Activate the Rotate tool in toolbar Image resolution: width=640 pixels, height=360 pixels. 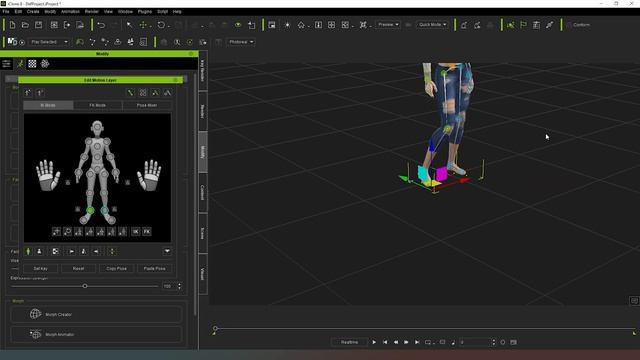tap(161, 25)
